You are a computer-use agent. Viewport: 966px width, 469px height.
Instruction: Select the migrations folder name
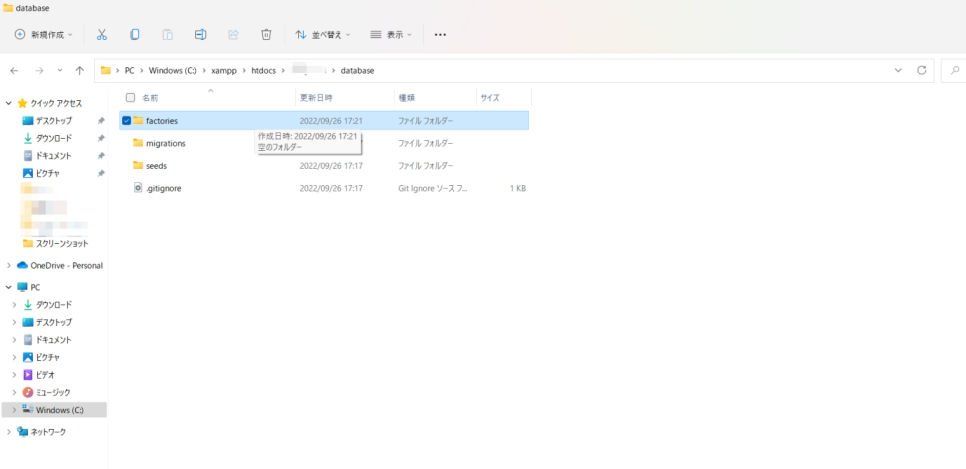pos(166,144)
